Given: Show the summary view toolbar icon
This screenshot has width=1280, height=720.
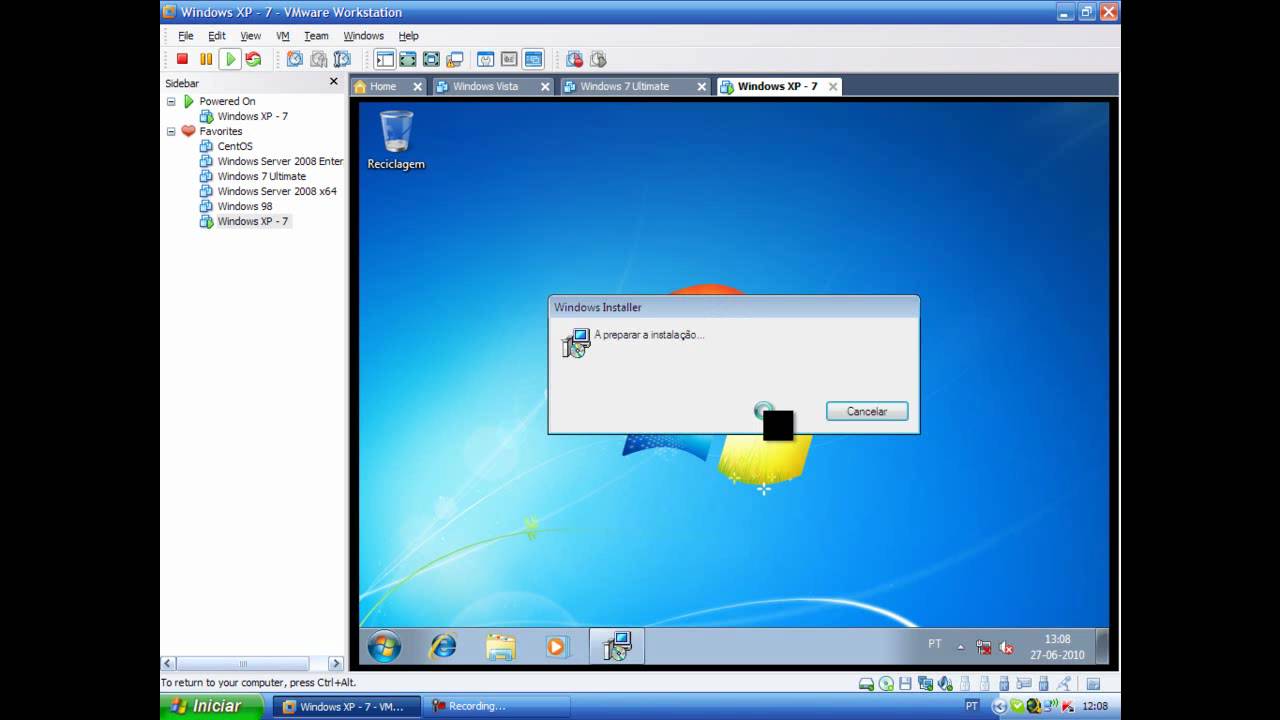Looking at the screenshot, I should click(486, 59).
